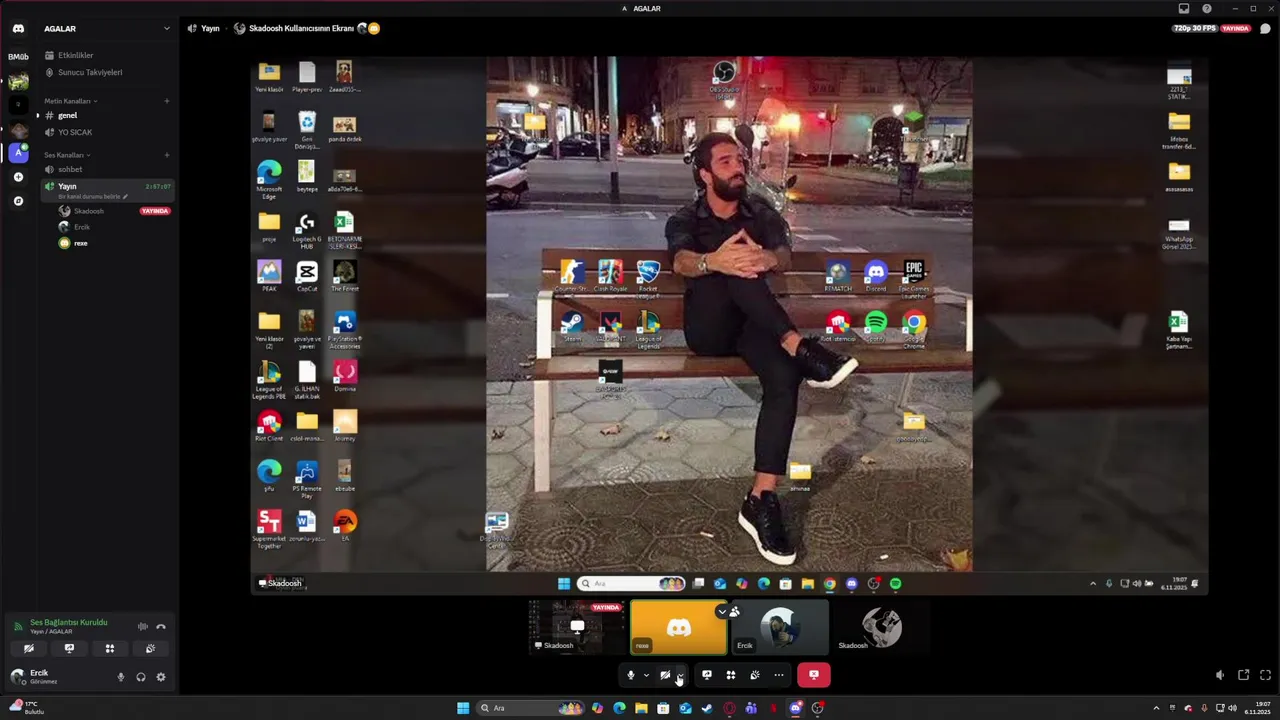The height and width of the screenshot is (720, 1280).
Task: Open rexe in the voice member list
Action: point(113,243)
